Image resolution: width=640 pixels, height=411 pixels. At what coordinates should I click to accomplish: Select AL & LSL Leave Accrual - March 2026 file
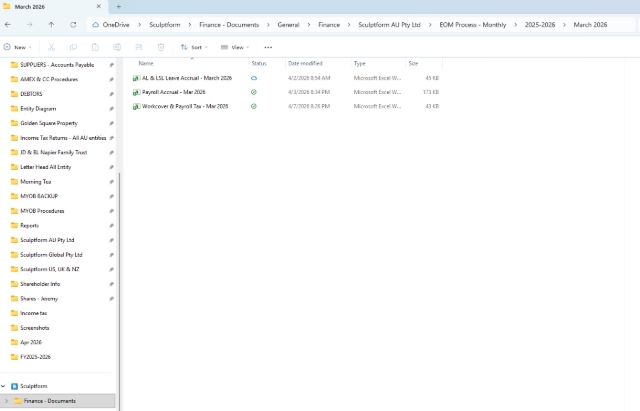coord(187,78)
